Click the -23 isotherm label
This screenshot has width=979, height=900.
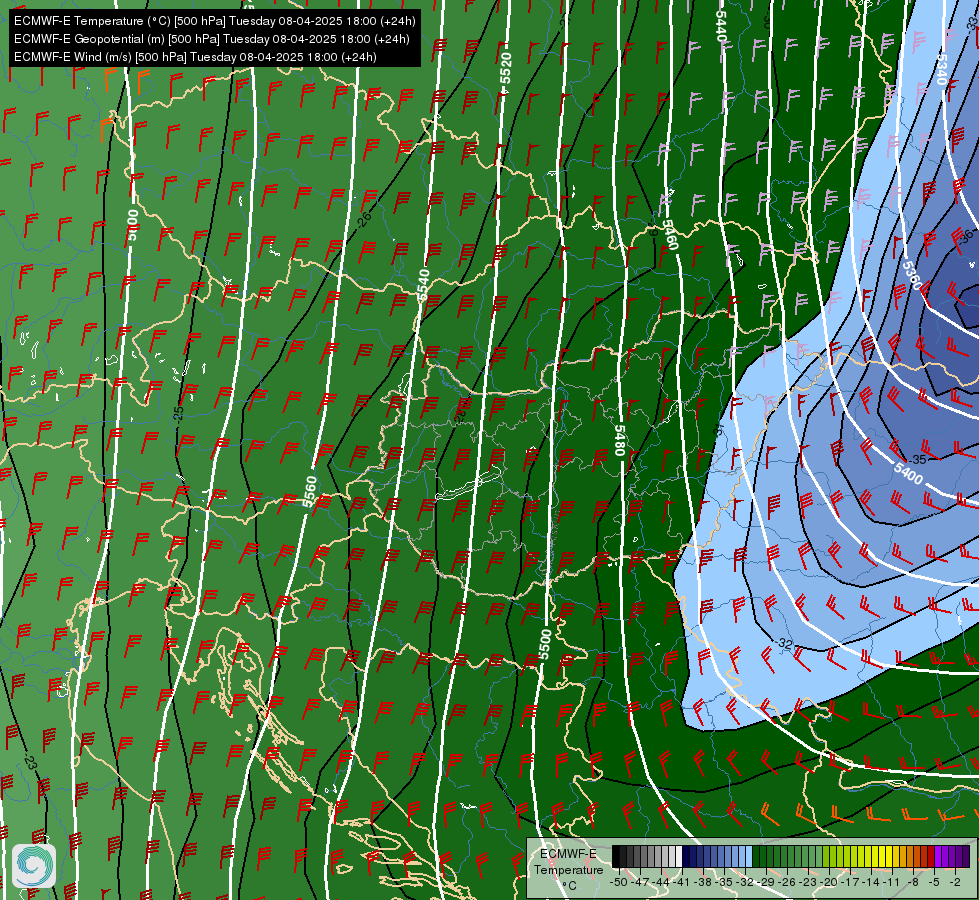(x=29, y=762)
